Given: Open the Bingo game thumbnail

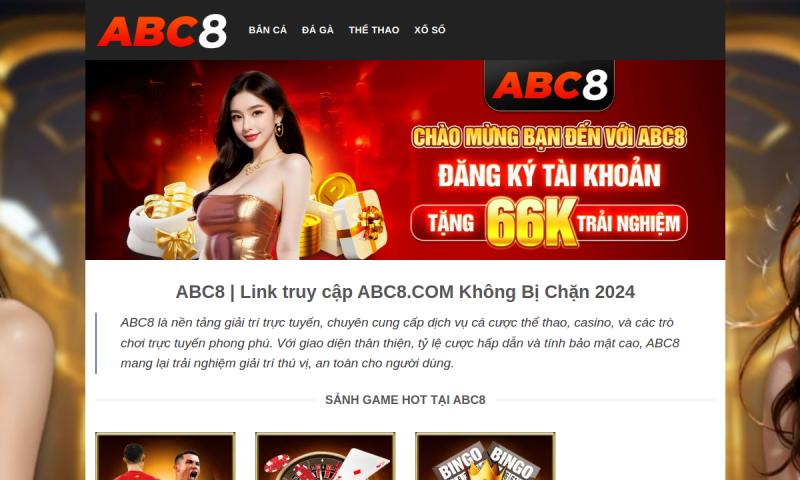Looking at the screenshot, I should (485, 456).
